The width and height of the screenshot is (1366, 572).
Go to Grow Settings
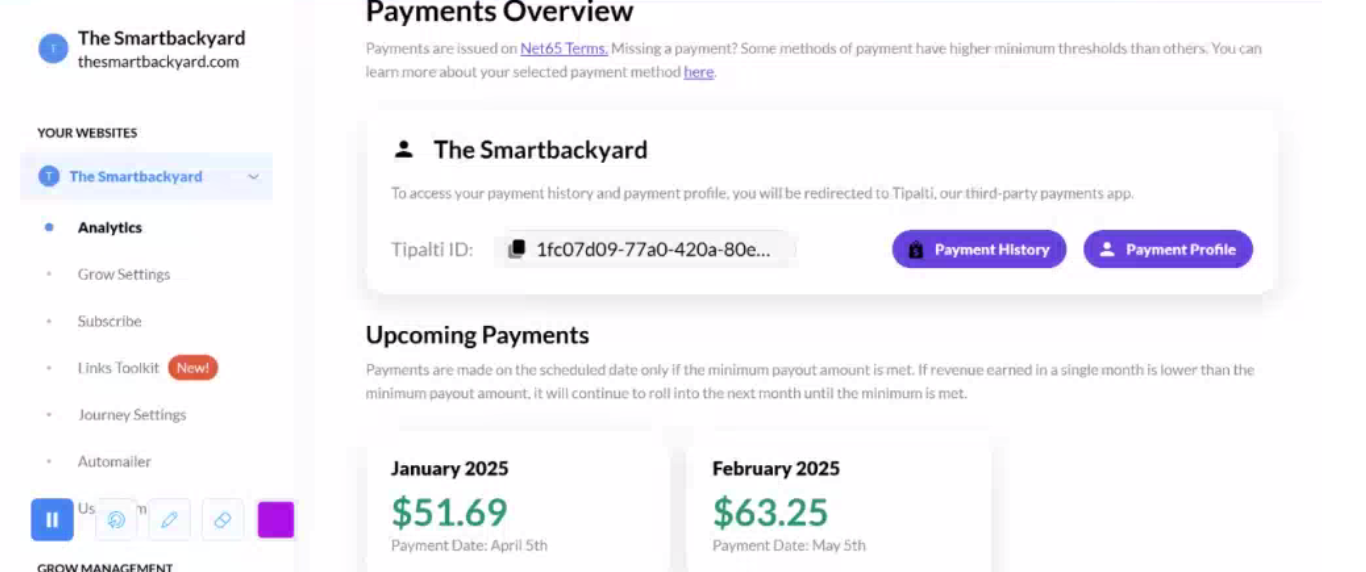point(124,274)
